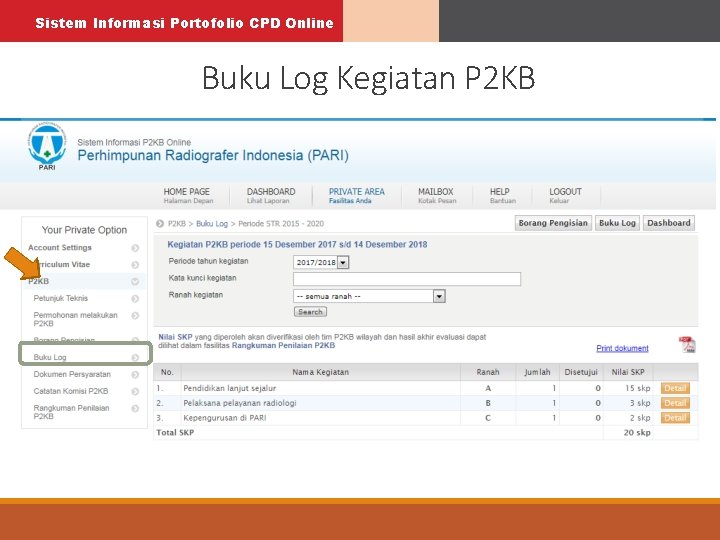Click Perhimpunan Radiografer Indonesia (PARI) title
720x540 pixels.
[x=213, y=155]
